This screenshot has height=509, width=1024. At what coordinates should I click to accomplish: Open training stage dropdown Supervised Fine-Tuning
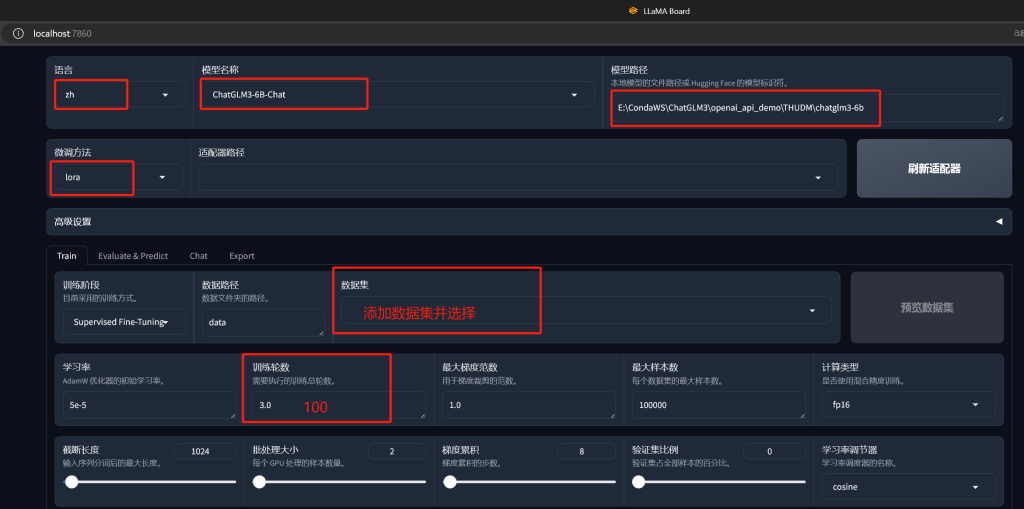124,322
